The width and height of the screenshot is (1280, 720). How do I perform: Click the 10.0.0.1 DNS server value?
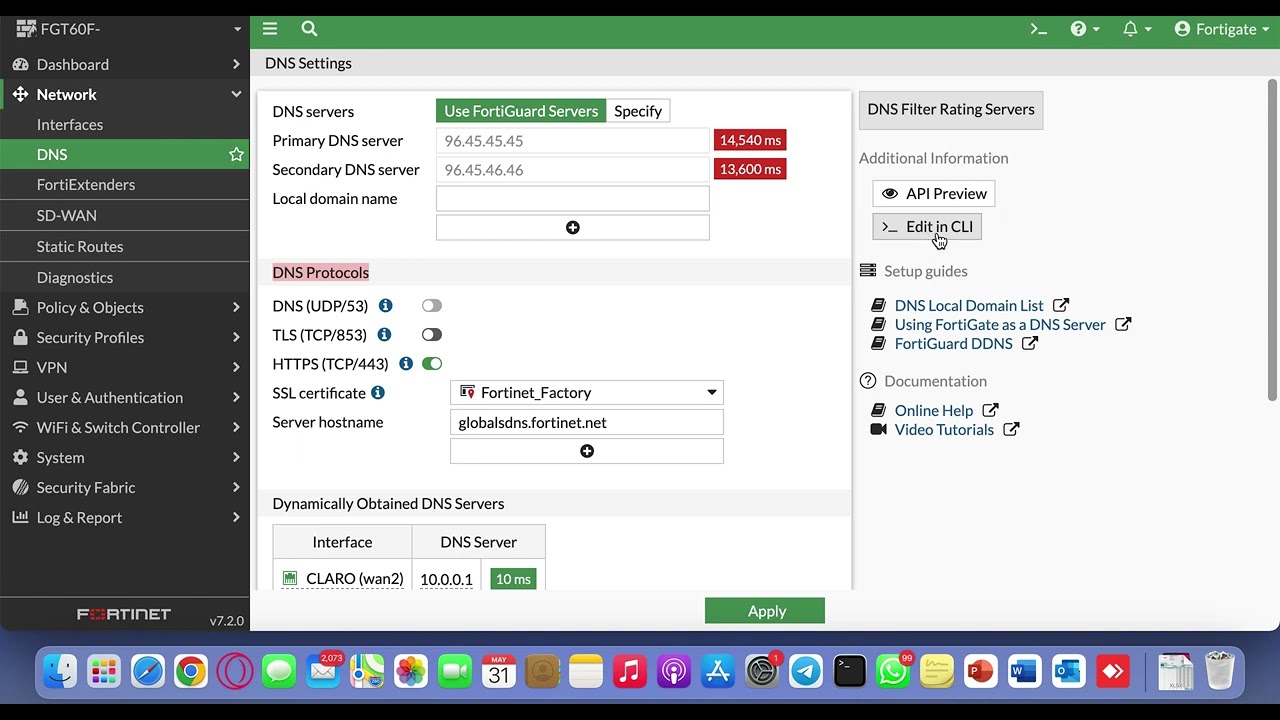pyautogui.click(x=446, y=579)
